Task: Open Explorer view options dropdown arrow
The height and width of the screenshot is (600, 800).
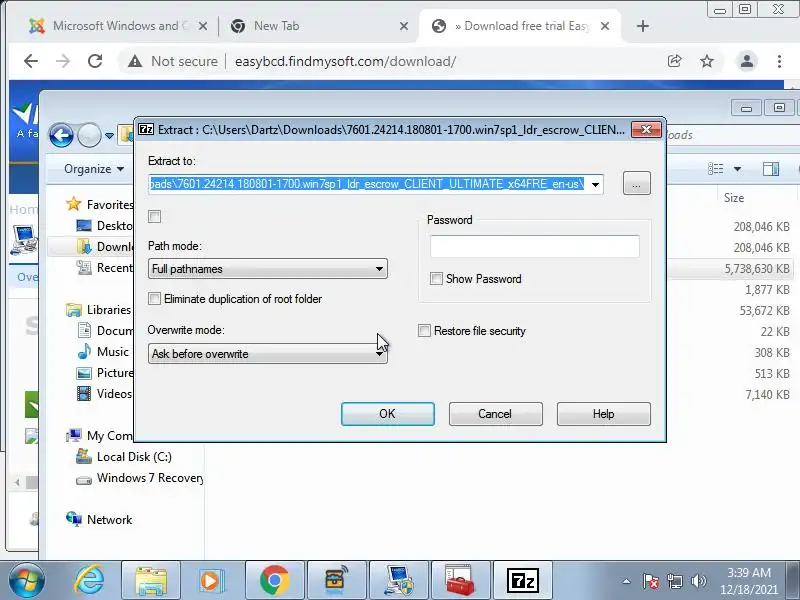Action: (737, 169)
